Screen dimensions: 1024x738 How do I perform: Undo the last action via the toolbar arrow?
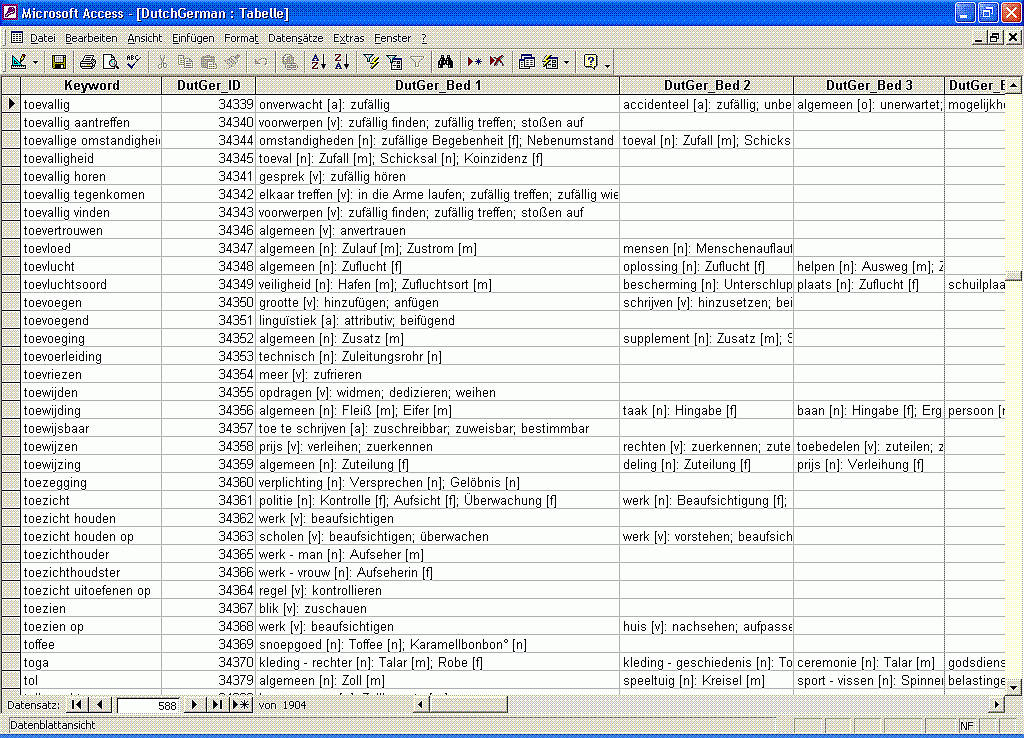click(261, 62)
